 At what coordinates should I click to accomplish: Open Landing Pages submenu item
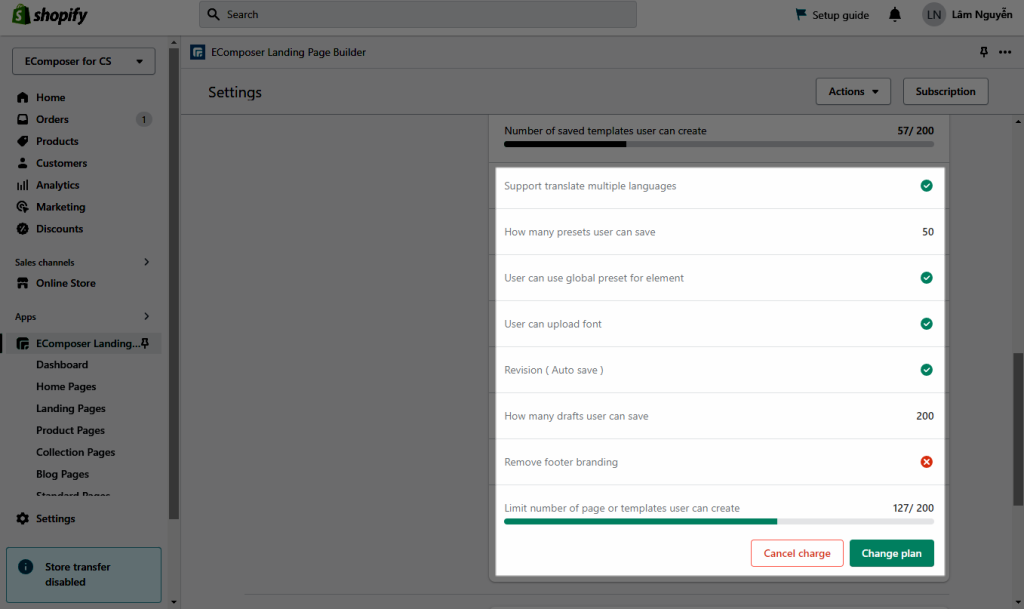tap(71, 409)
